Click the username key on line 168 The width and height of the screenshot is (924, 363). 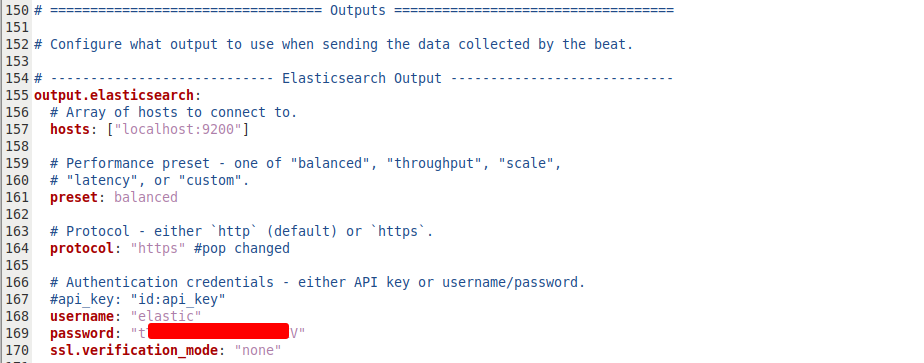pos(82,316)
